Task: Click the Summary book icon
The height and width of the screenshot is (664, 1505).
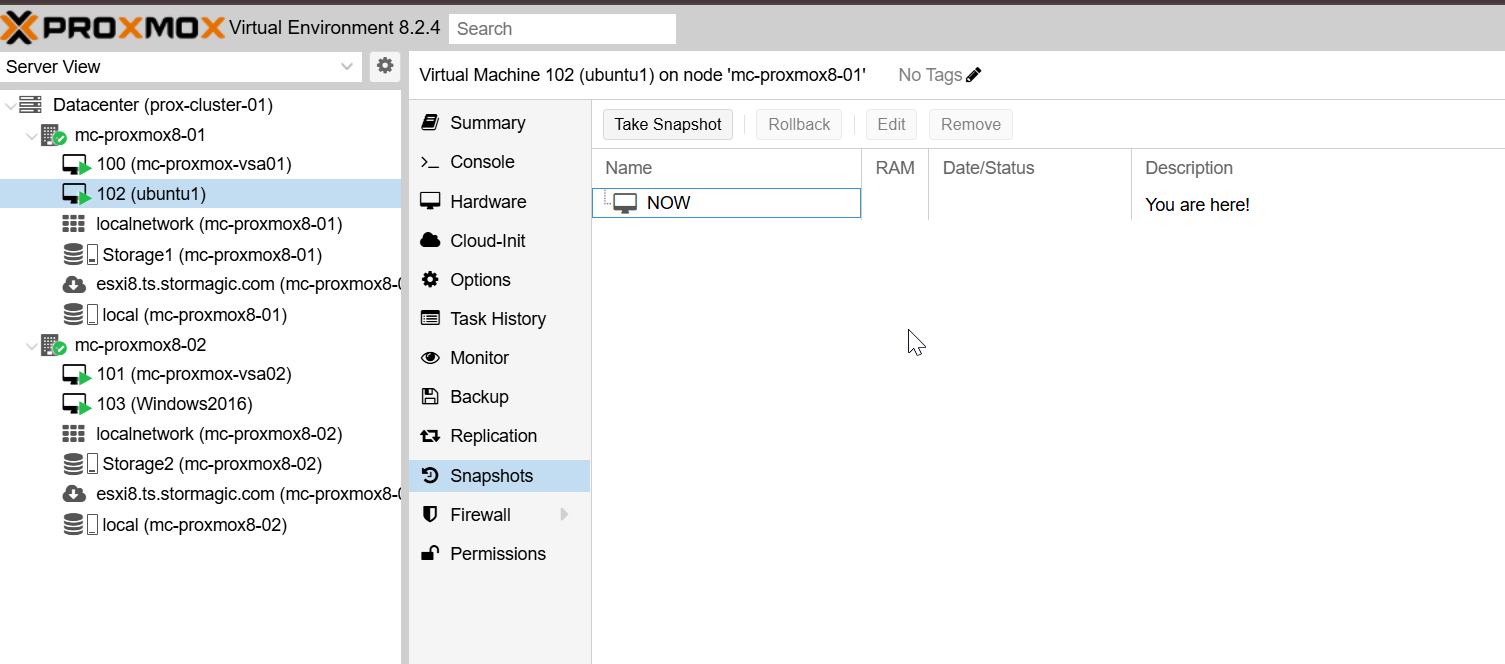Action: (x=430, y=123)
